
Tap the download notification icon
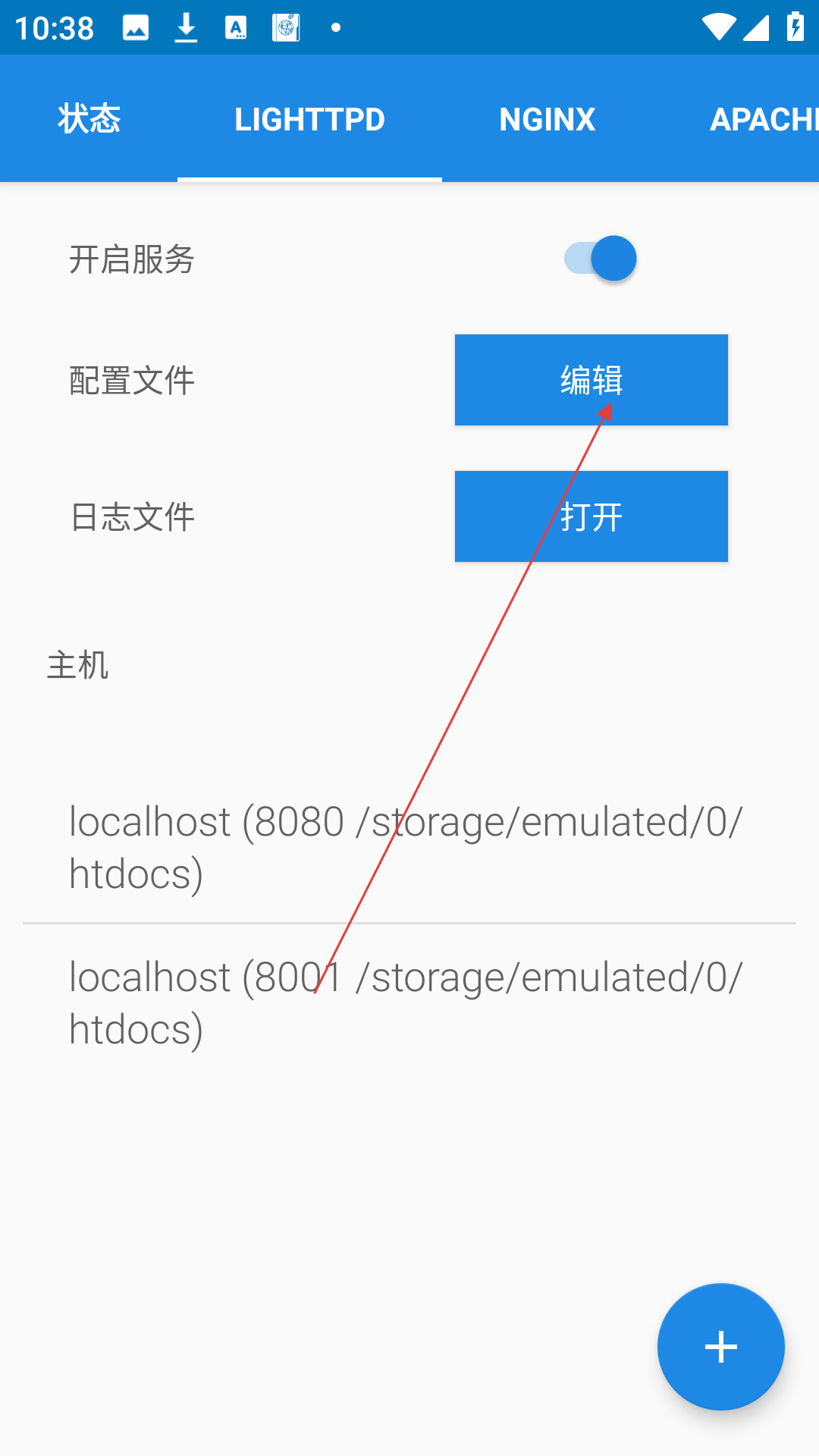tap(186, 28)
